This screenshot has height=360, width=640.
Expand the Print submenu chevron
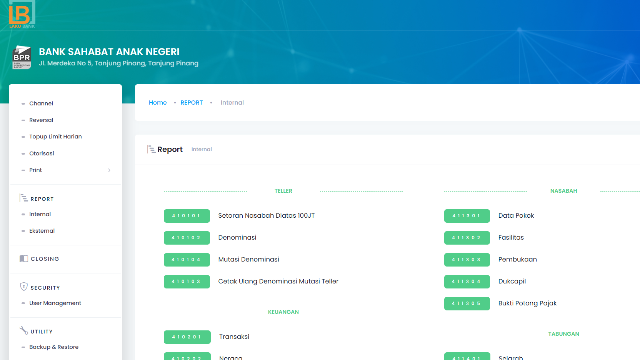point(109,170)
